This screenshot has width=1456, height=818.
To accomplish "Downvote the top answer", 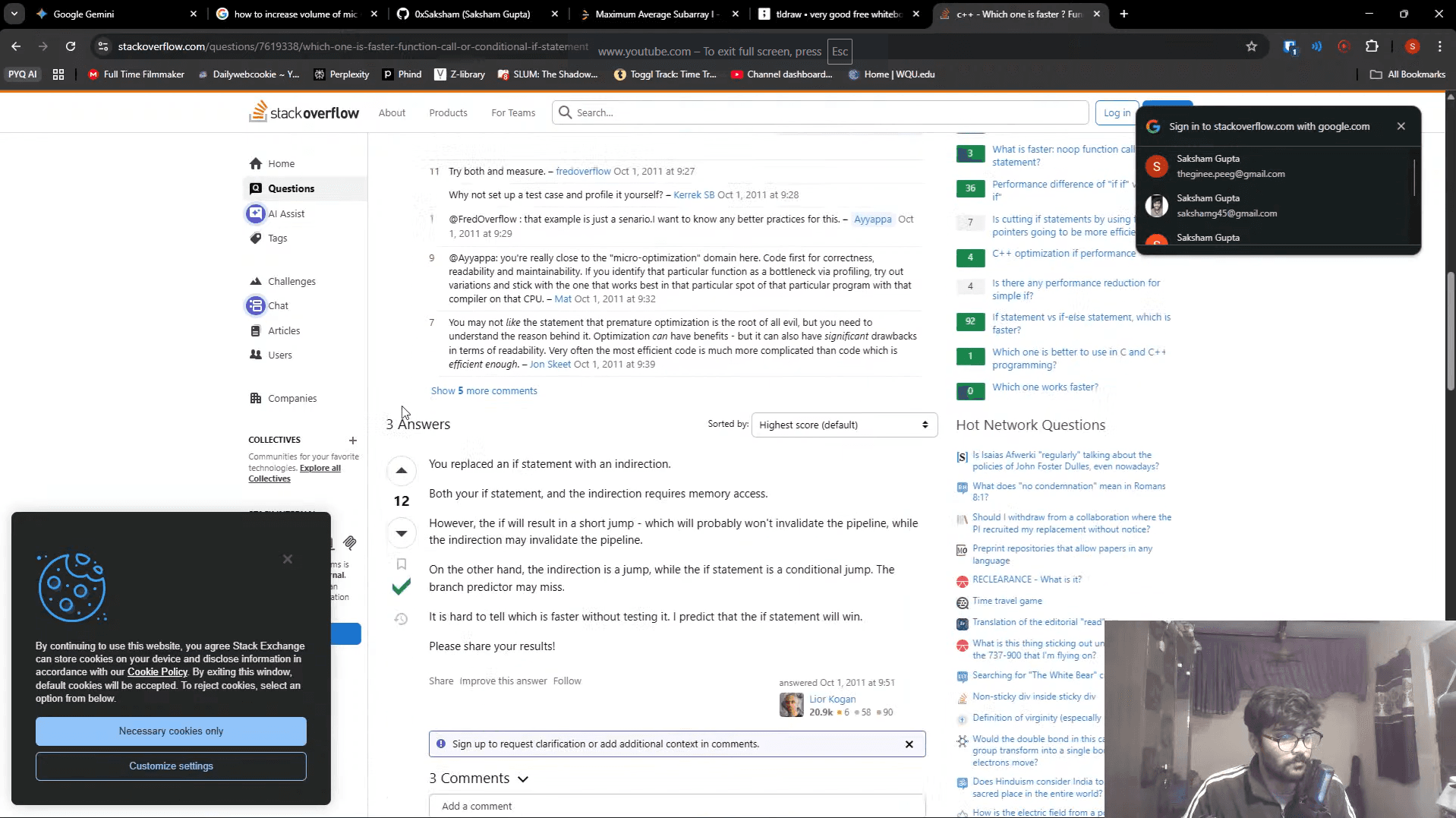I will tap(402, 533).
